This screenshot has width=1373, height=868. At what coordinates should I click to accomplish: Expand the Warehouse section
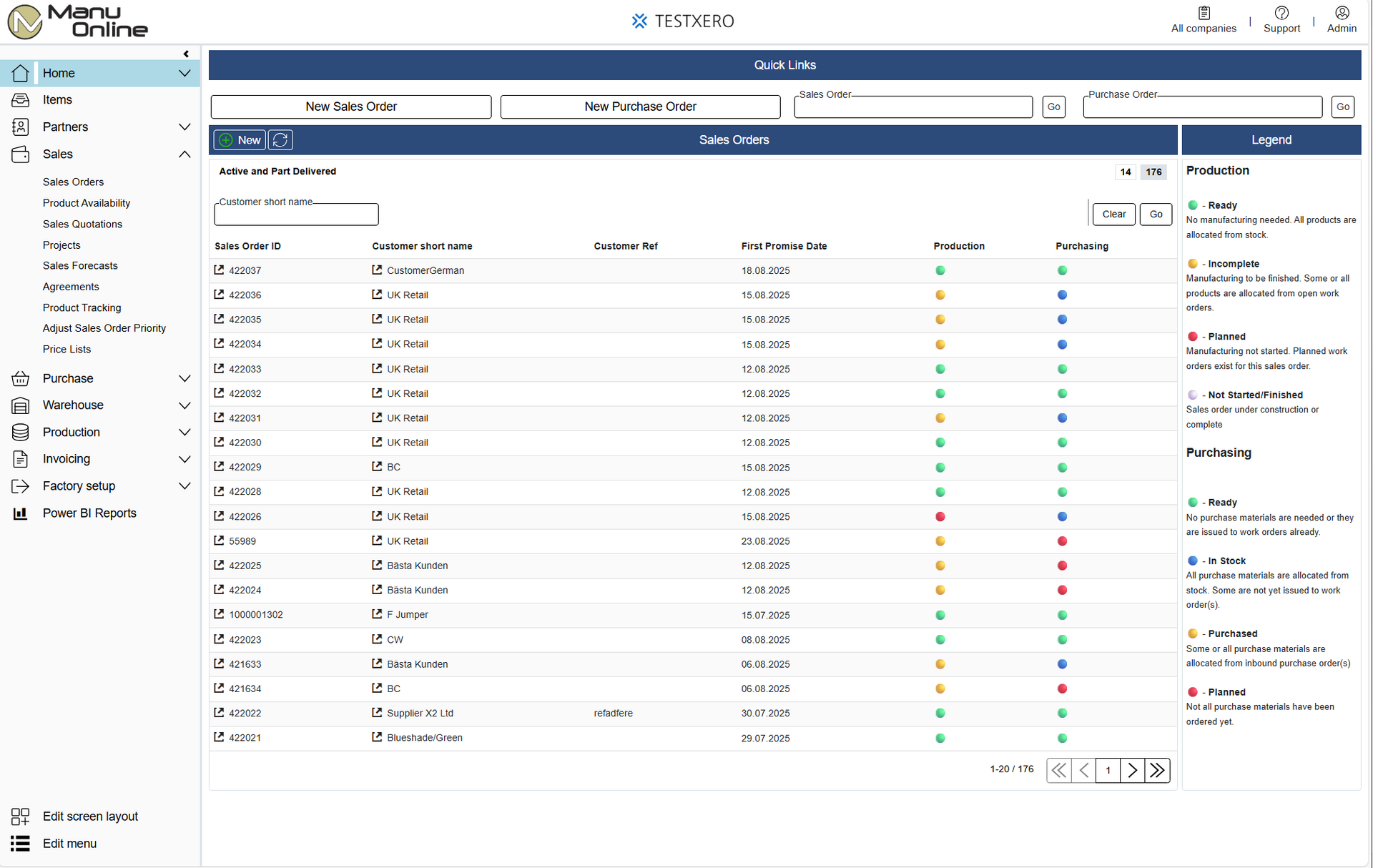(x=184, y=405)
